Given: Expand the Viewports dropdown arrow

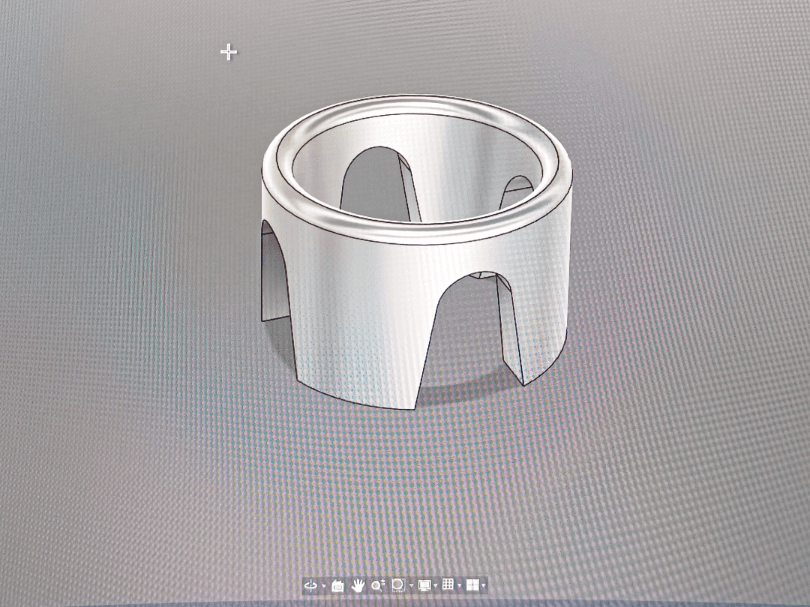Looking at the screenshot, I should [x=484, y=586].
